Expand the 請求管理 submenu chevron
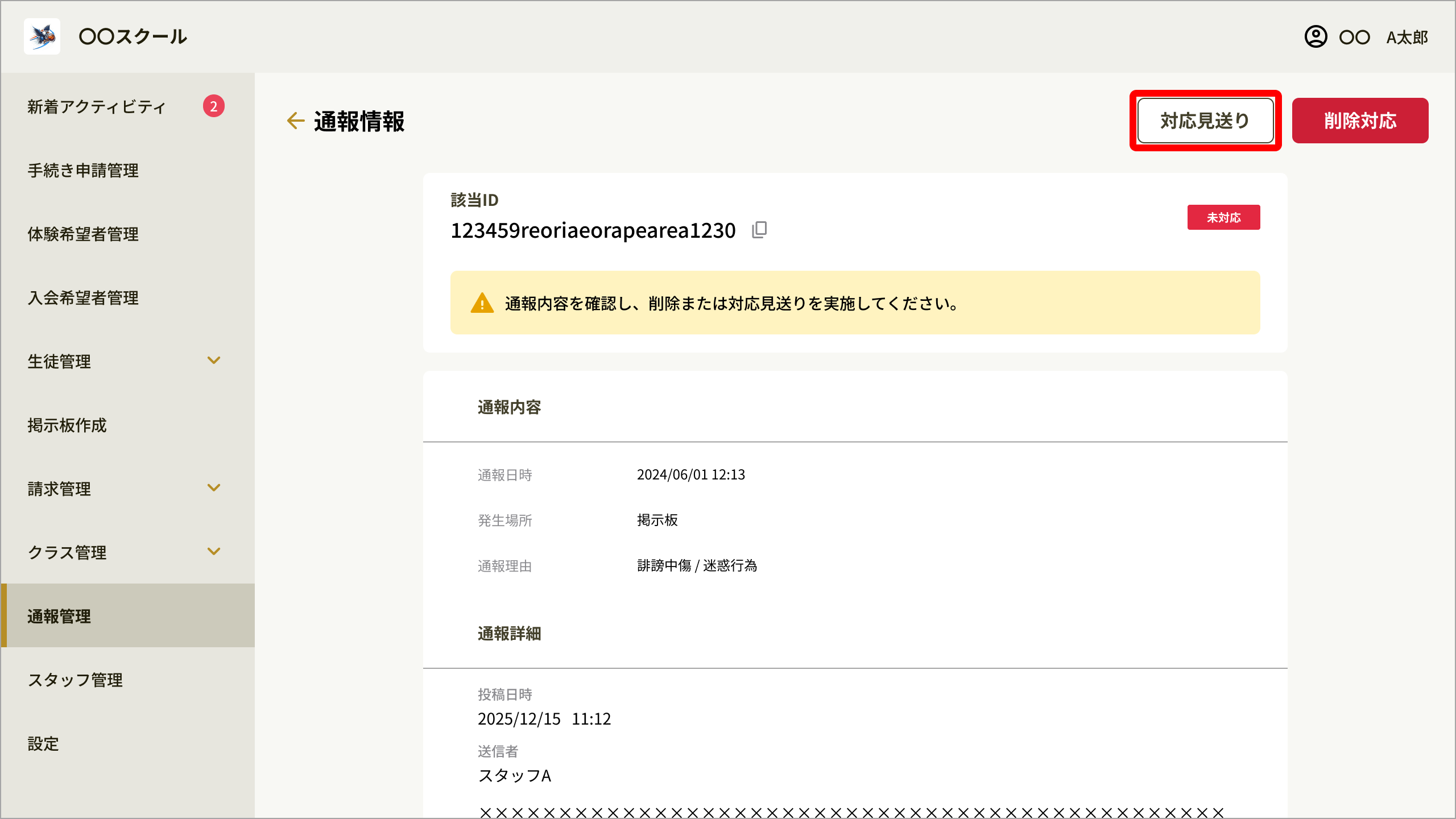Image resolution: width=1456 pixels, height=819 pixels. (x=214, y=488)
